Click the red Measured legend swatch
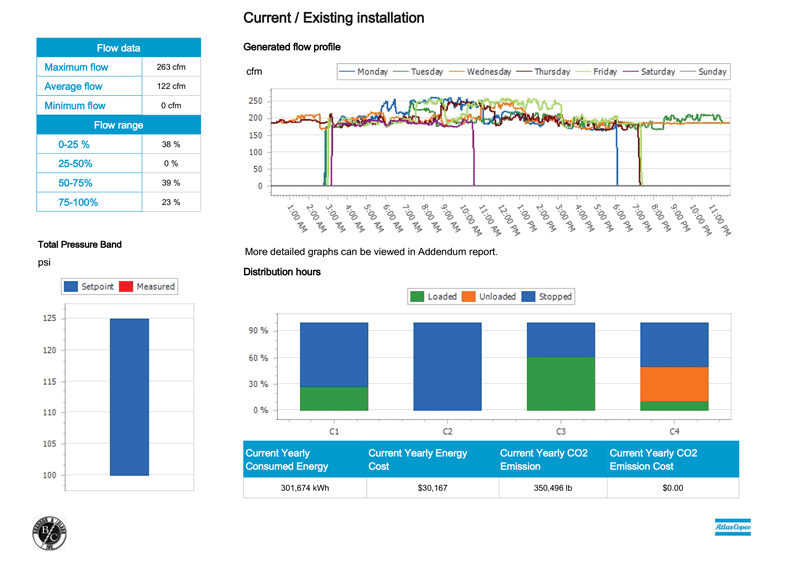Image resolution: width=800 pixels, height=561 pixels. click(126, 287)
